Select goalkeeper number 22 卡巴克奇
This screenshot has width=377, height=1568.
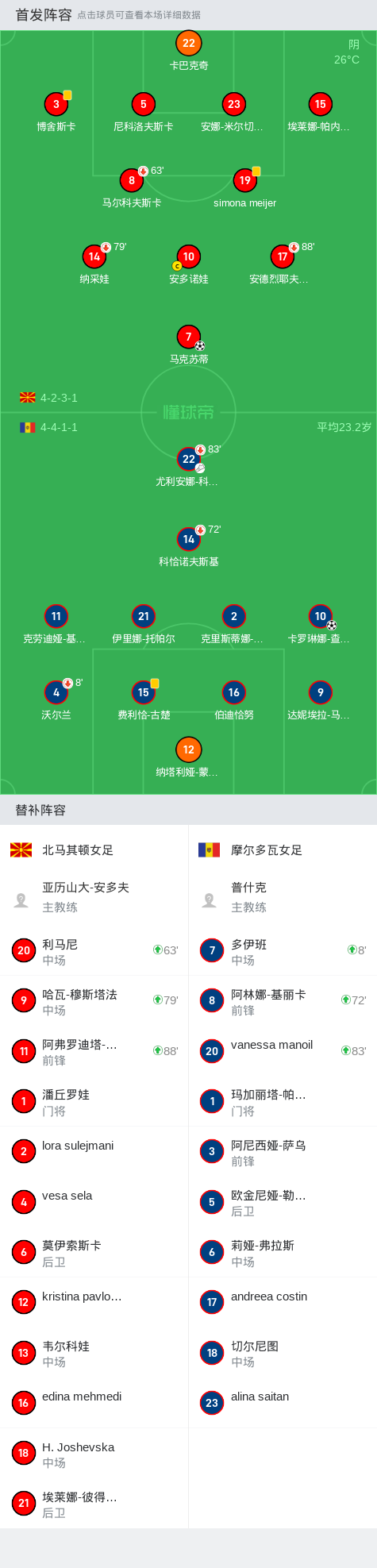point(189,44)
